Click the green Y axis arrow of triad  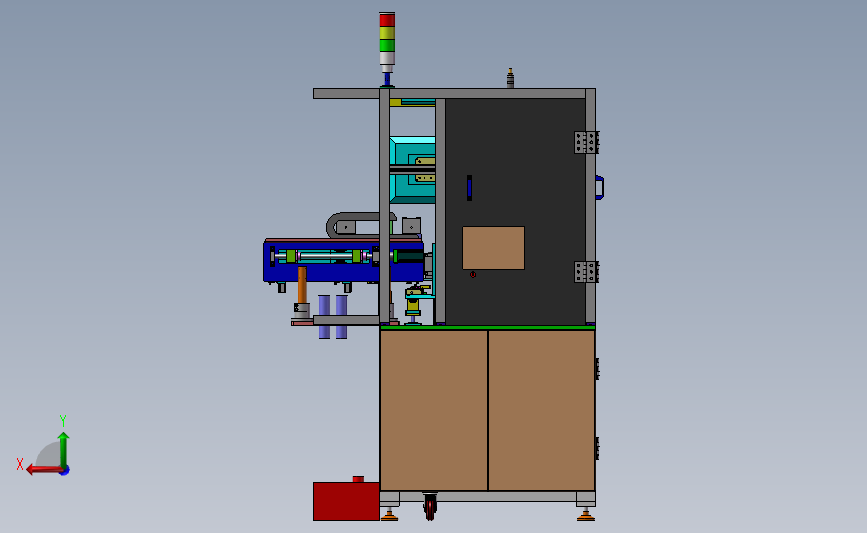coord(63,450)
